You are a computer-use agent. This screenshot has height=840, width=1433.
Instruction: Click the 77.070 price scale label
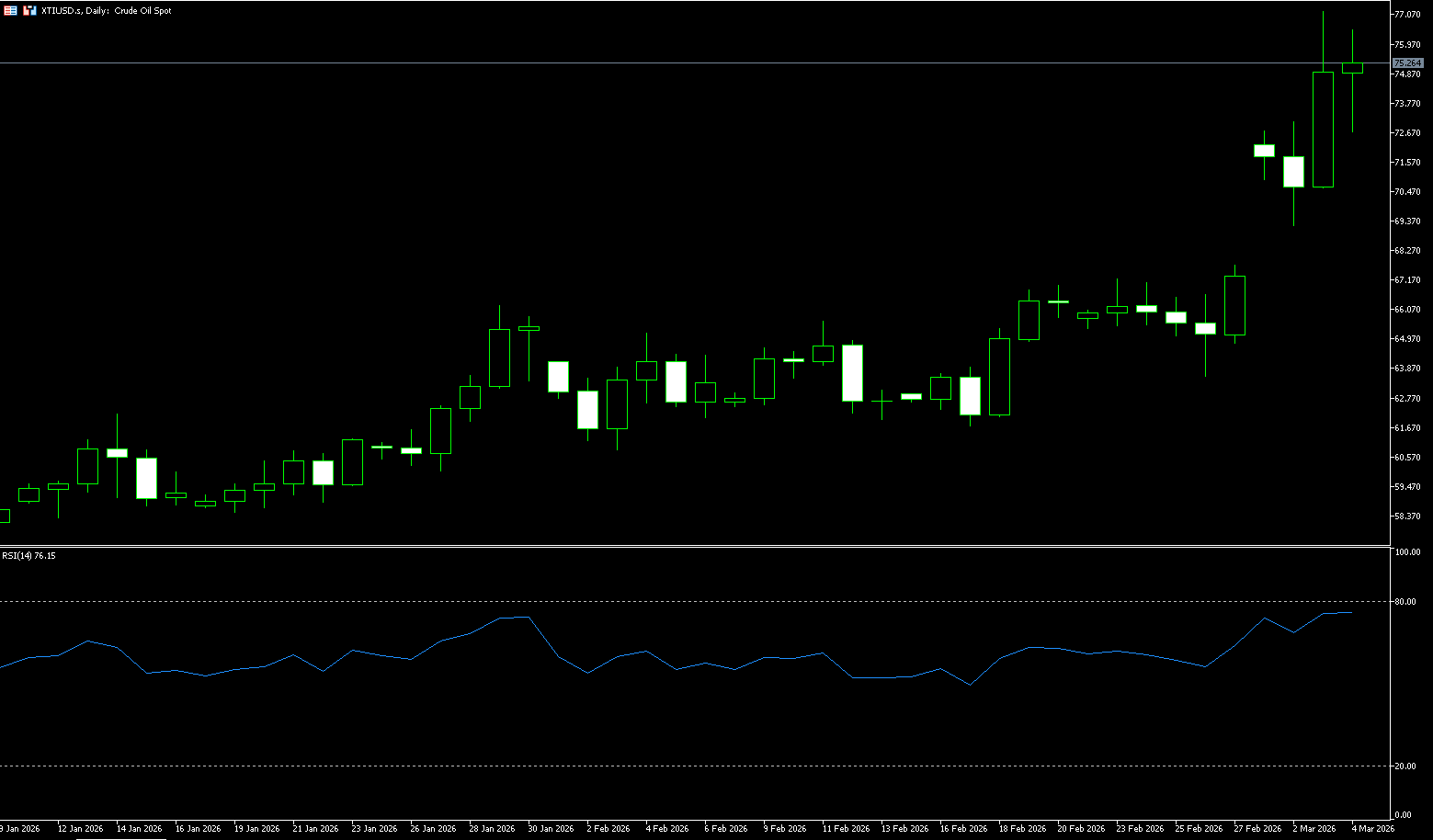(x=1407, y=15)
